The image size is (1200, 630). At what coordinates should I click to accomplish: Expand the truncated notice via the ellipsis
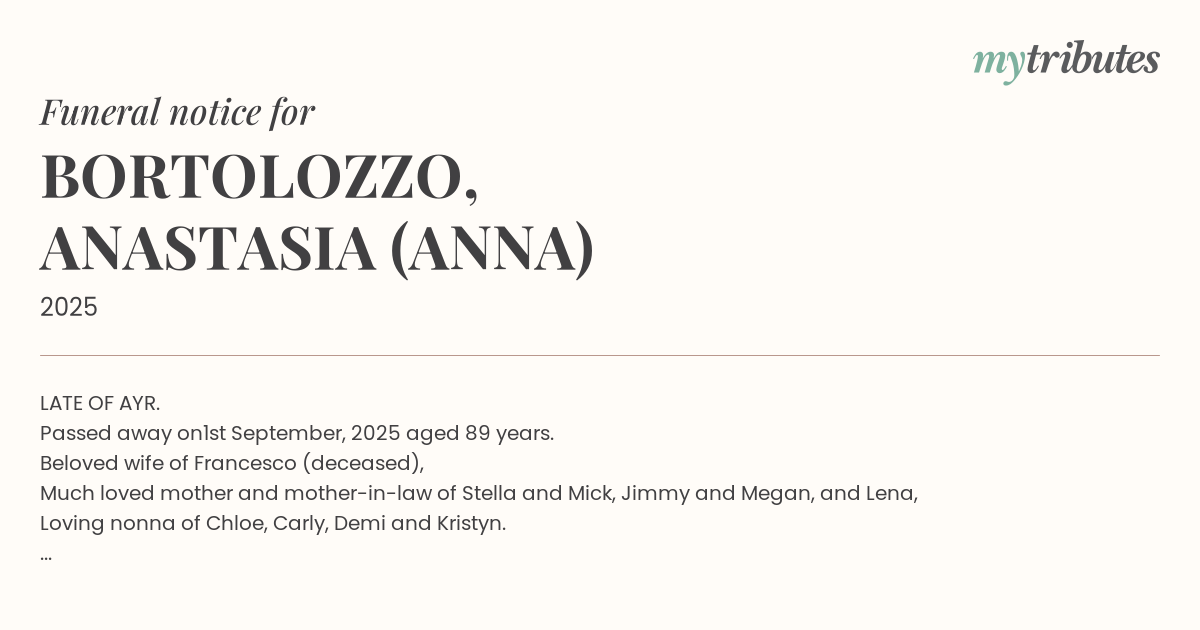click(46, 555)
